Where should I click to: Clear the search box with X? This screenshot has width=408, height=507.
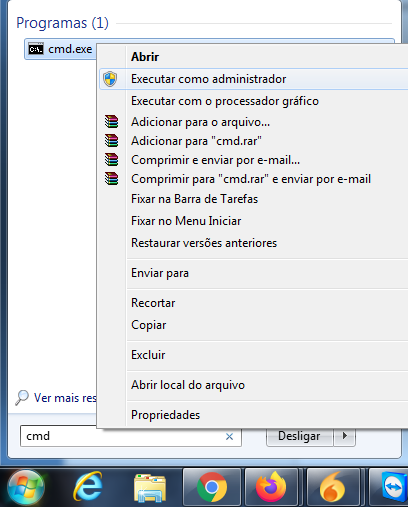coord(229,436)
